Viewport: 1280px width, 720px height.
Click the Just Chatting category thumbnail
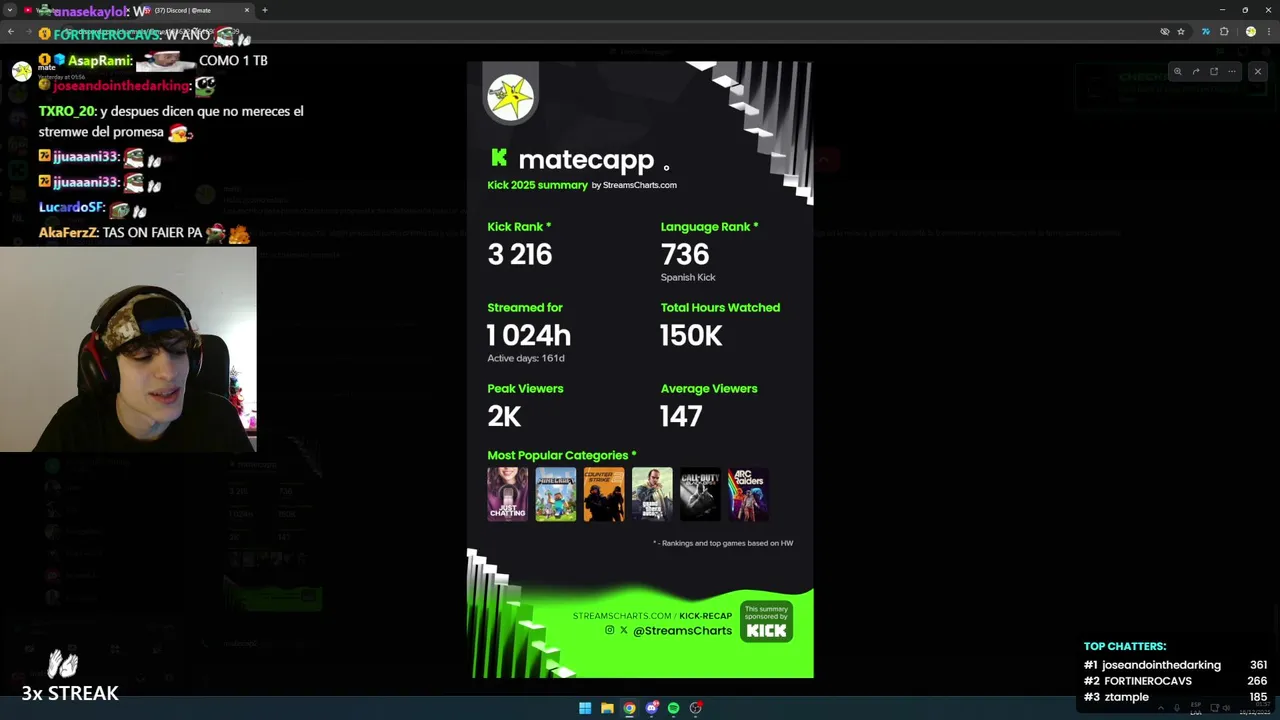pyautogui.click(x=507, y=494)
